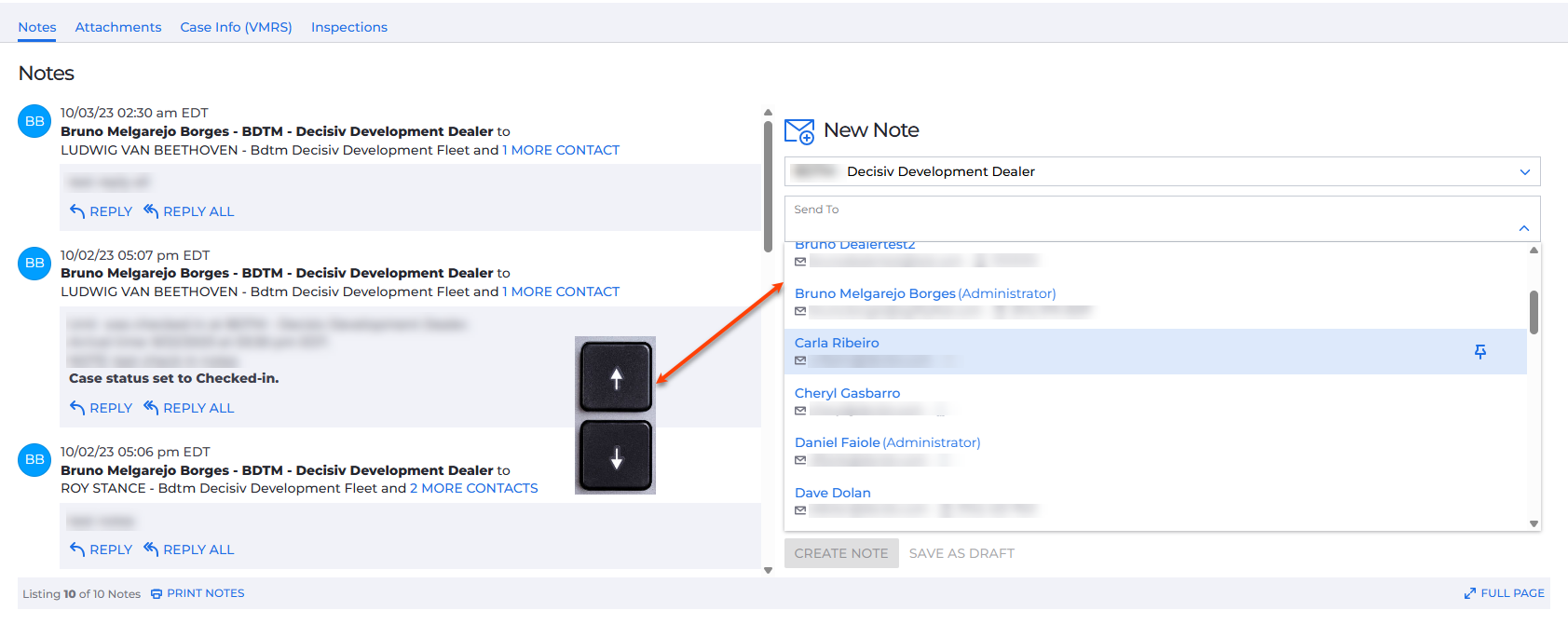Click PRINT NOTES link

point(206,593)
